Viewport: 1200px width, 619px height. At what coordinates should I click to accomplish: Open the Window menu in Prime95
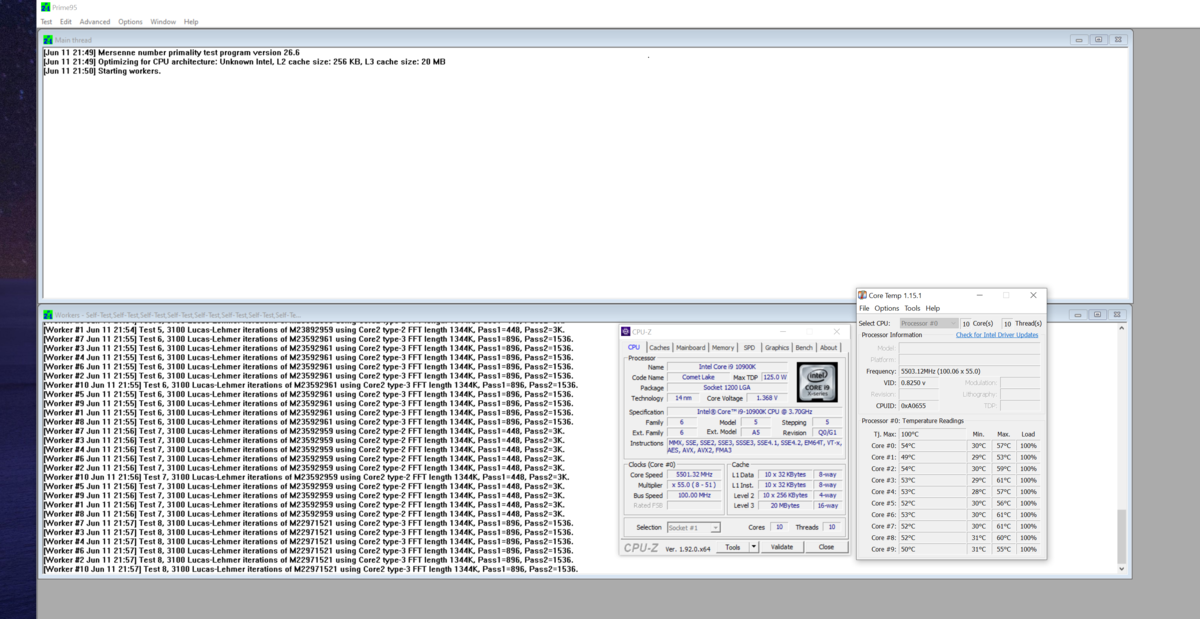[162, 21]
